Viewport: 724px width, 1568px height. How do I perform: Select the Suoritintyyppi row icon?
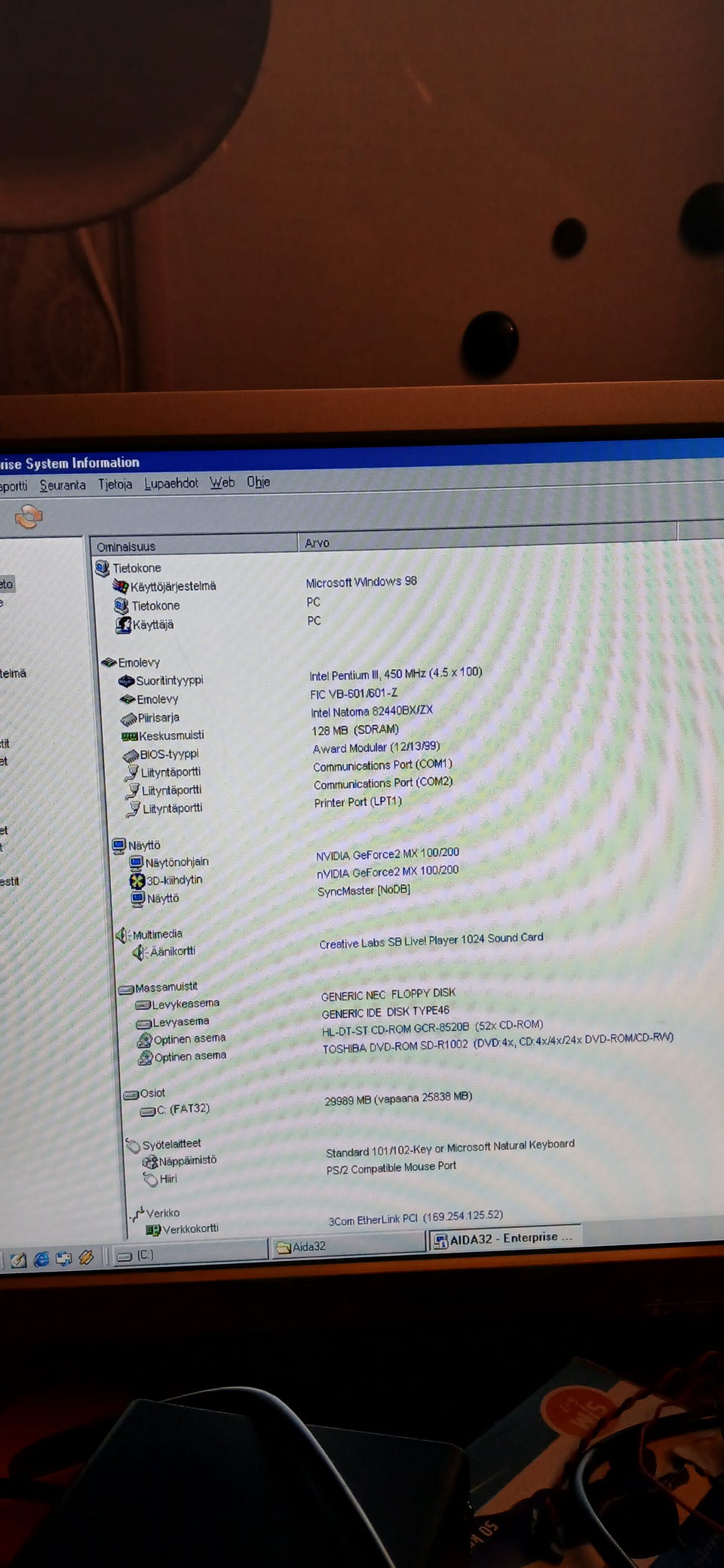point(126,681)
